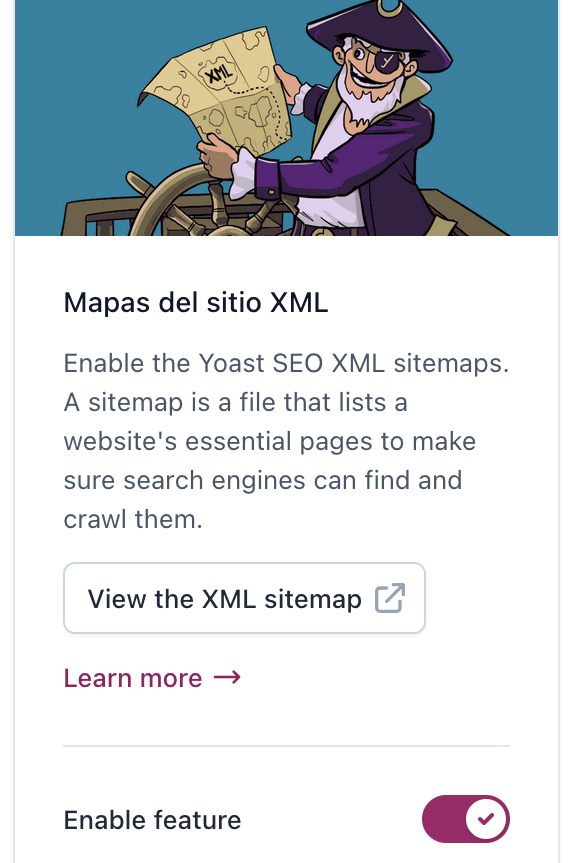Click the pirate's eyepatch with Yoast logo
This screenshot has width=572, height=863.
click(389, 62)
